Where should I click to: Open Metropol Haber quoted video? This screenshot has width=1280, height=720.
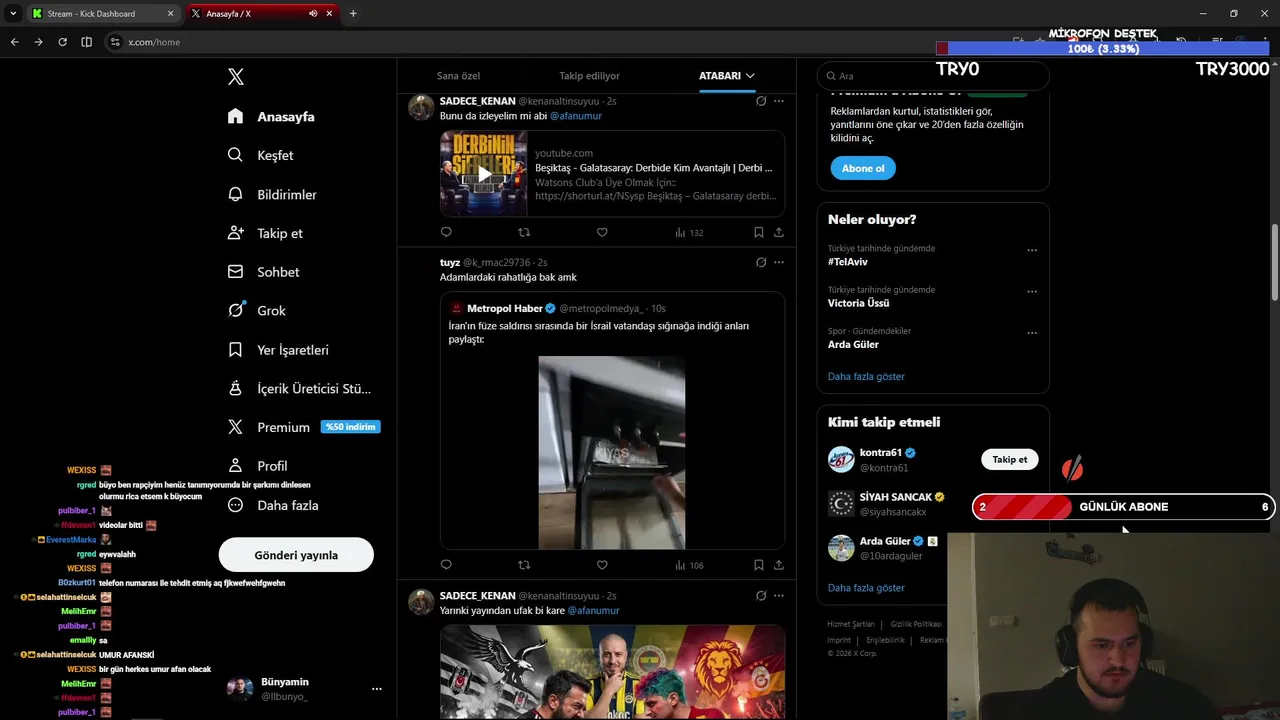point(612,452)
